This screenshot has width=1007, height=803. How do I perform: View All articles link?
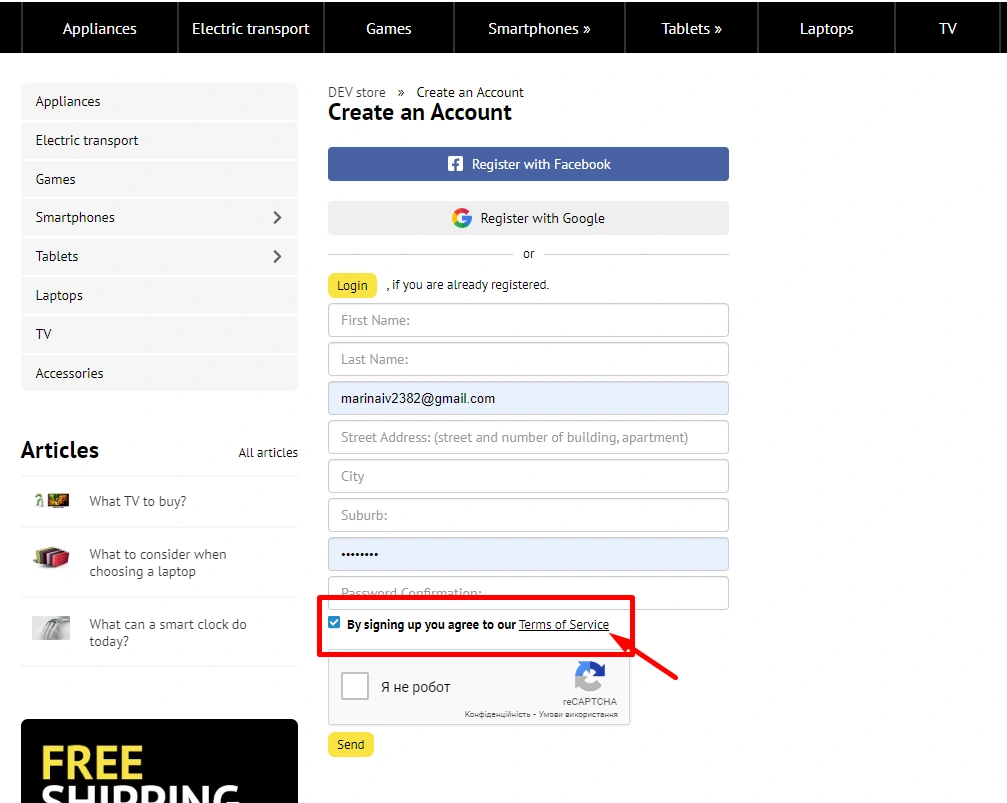click(x=268, y=453)
